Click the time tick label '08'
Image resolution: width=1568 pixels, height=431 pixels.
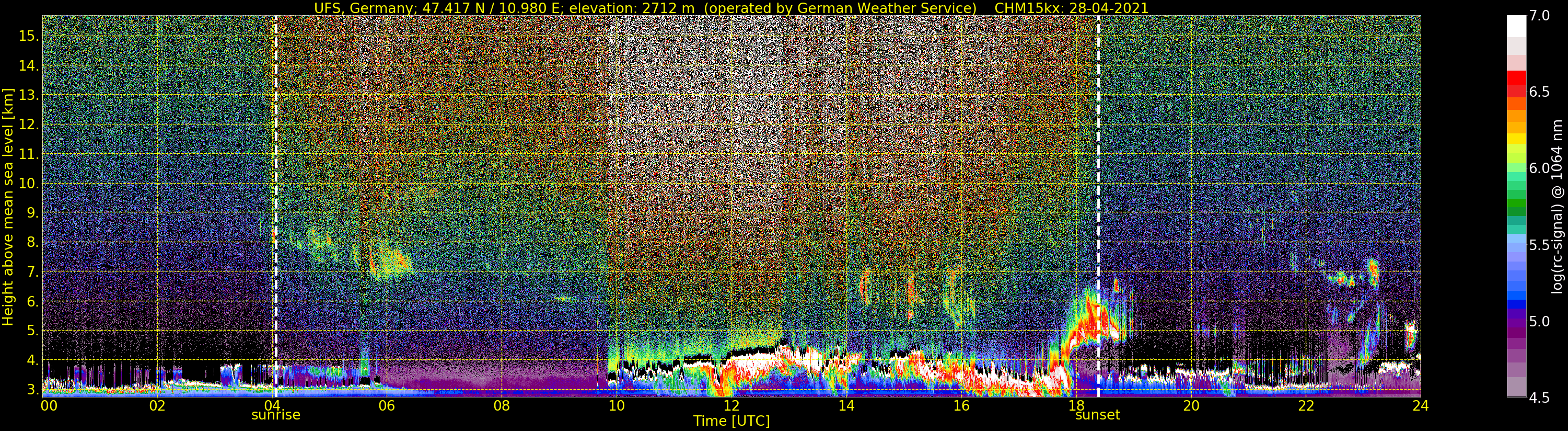[x=502, y=405]
